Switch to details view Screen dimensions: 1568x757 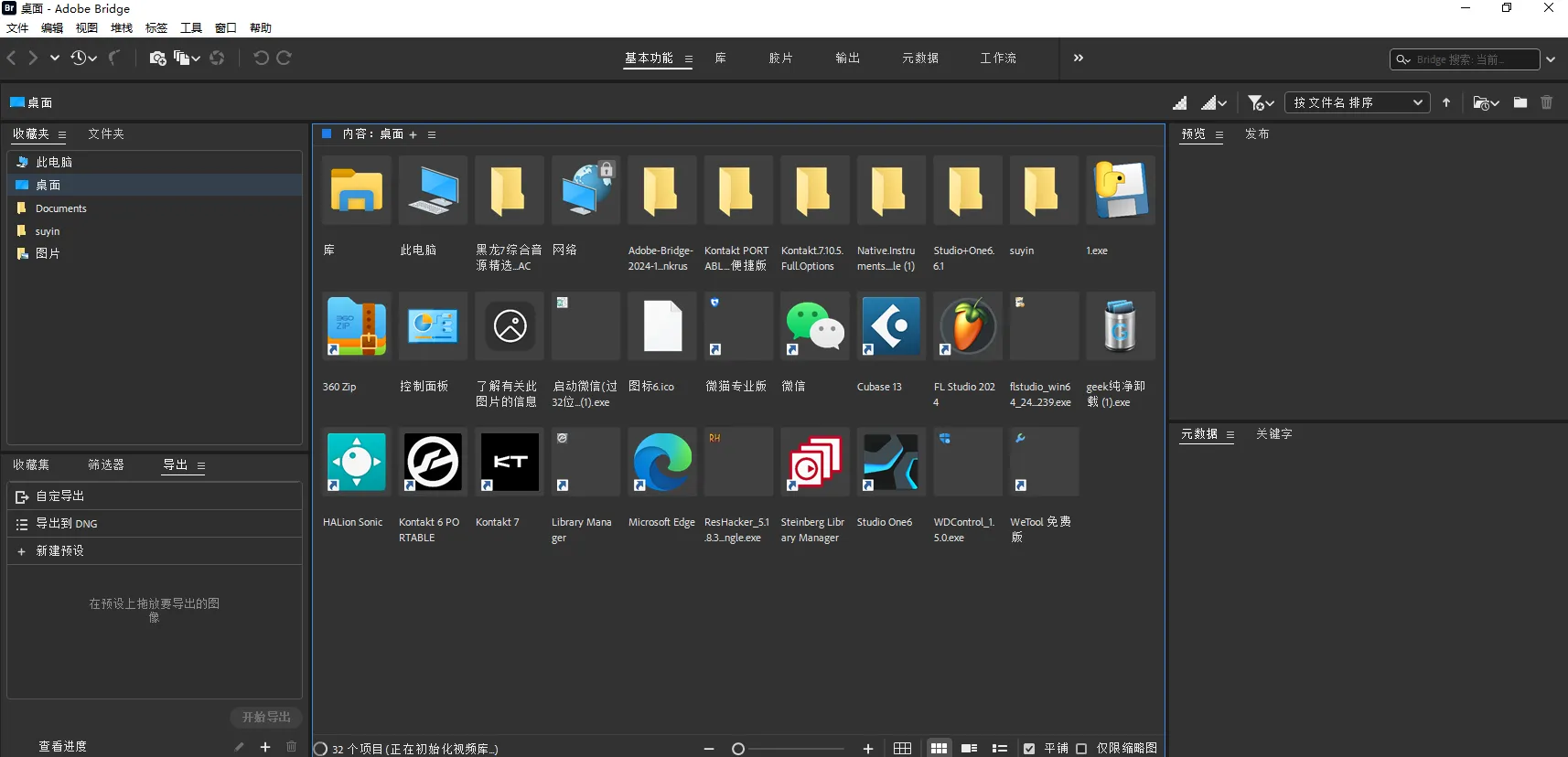[x=970, y=749]
